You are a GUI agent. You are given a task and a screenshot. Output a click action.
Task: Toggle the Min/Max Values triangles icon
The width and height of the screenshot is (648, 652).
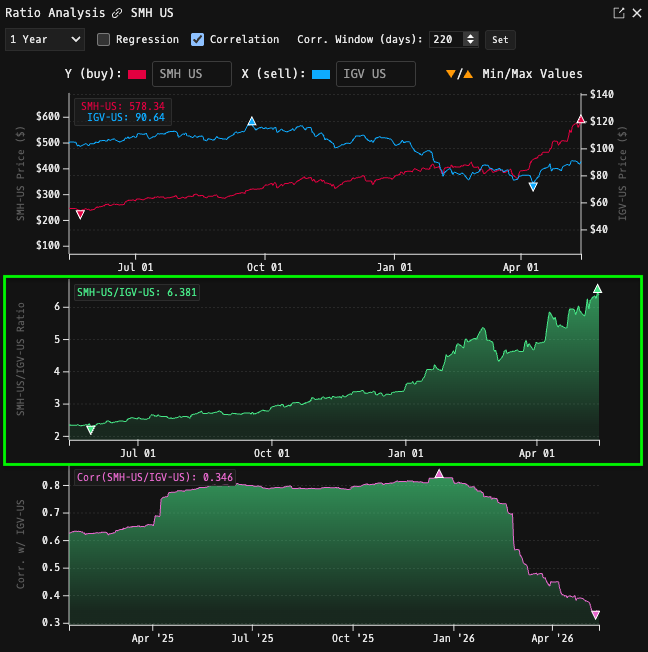459,74
